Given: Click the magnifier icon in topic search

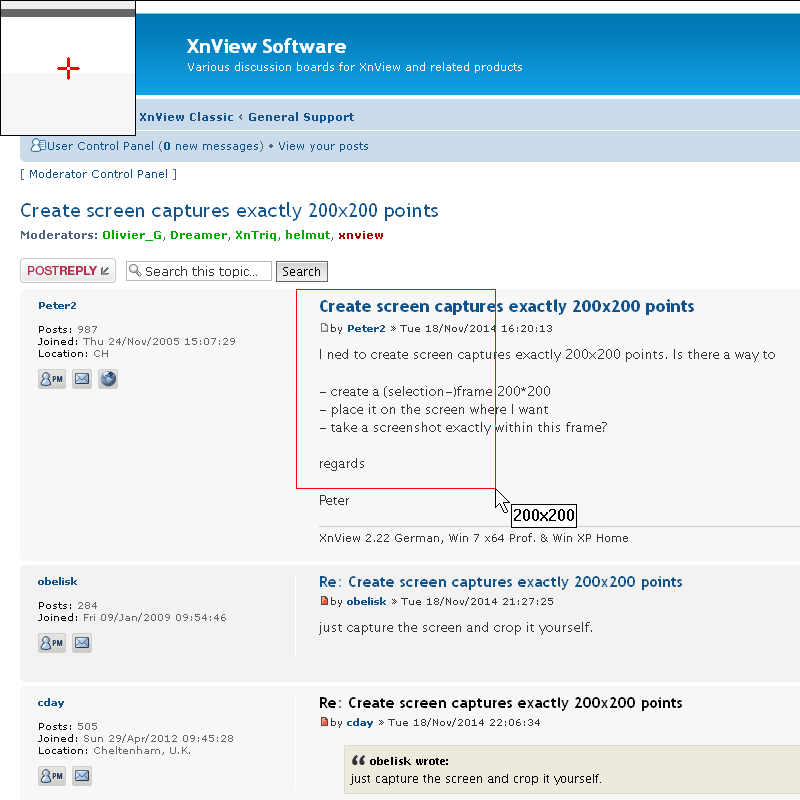Looking at the screenshot, I should (135, 270).
